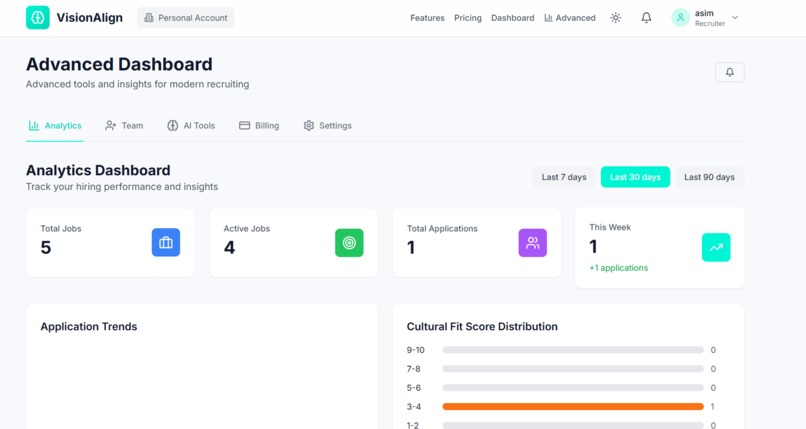
Task: Open the Dashboard nav link
Action: coord(512,18)
